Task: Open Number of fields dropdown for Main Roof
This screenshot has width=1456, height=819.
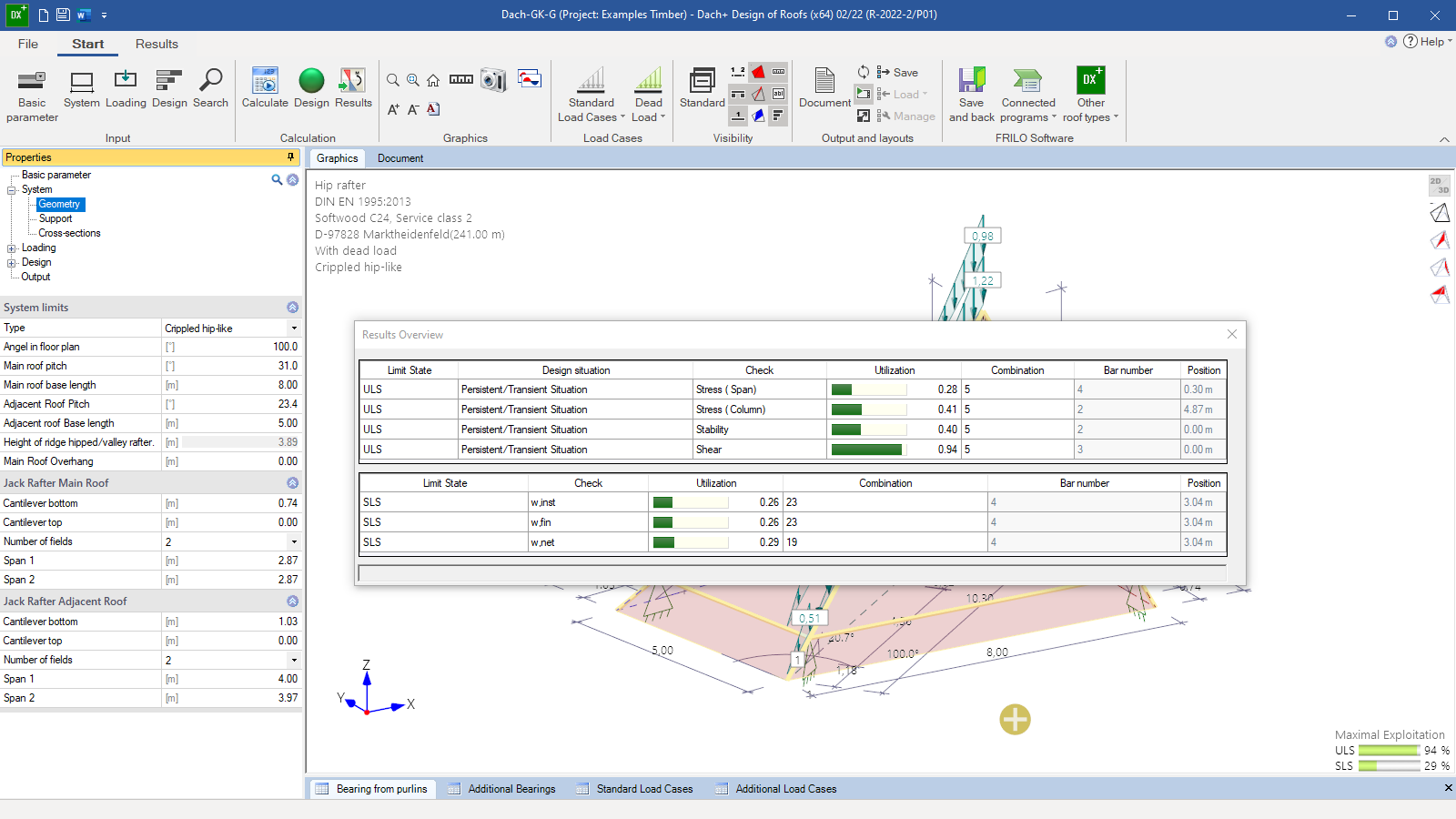Action: click(293, 541)
